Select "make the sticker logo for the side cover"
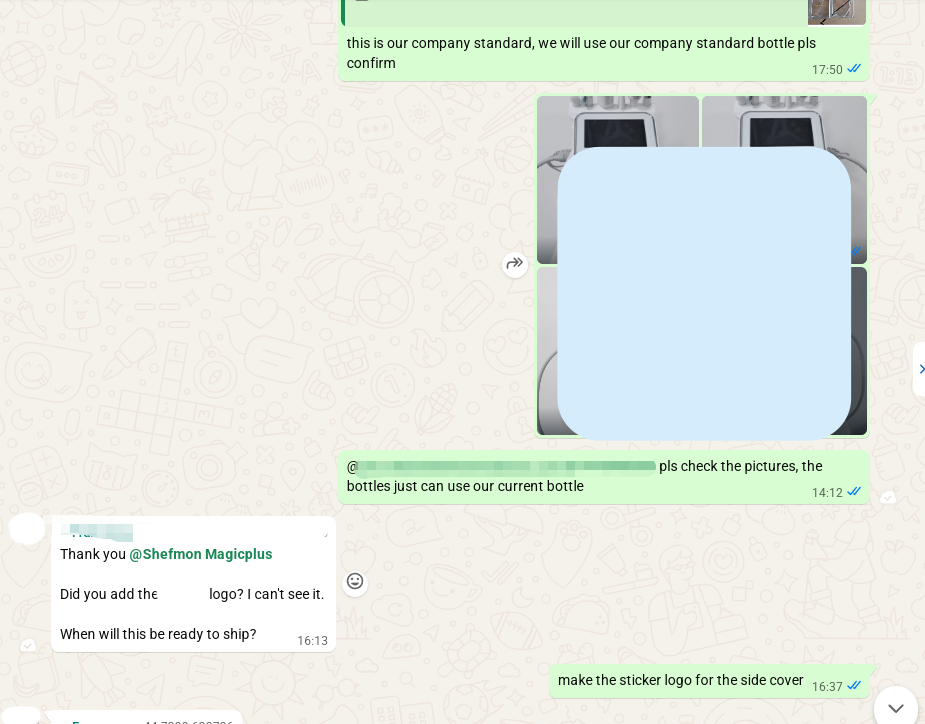The image size is (925, 724). [x=681, y=680]
